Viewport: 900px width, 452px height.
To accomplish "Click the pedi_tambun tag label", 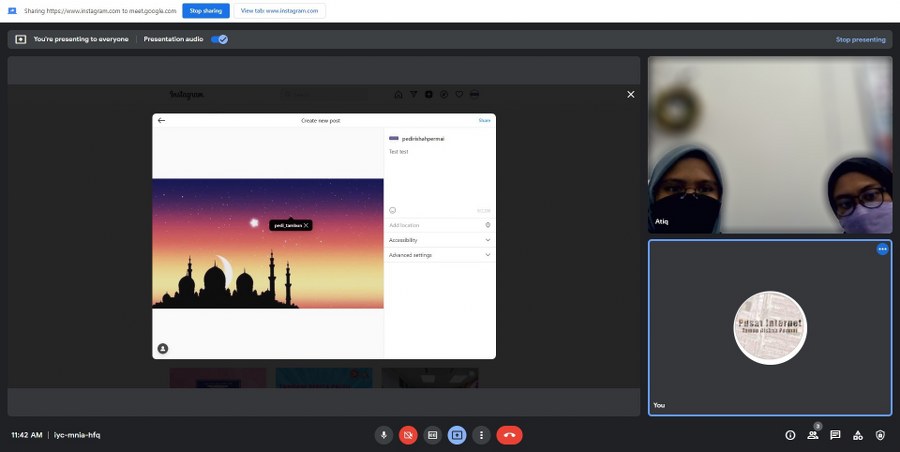I will point(288,226).
